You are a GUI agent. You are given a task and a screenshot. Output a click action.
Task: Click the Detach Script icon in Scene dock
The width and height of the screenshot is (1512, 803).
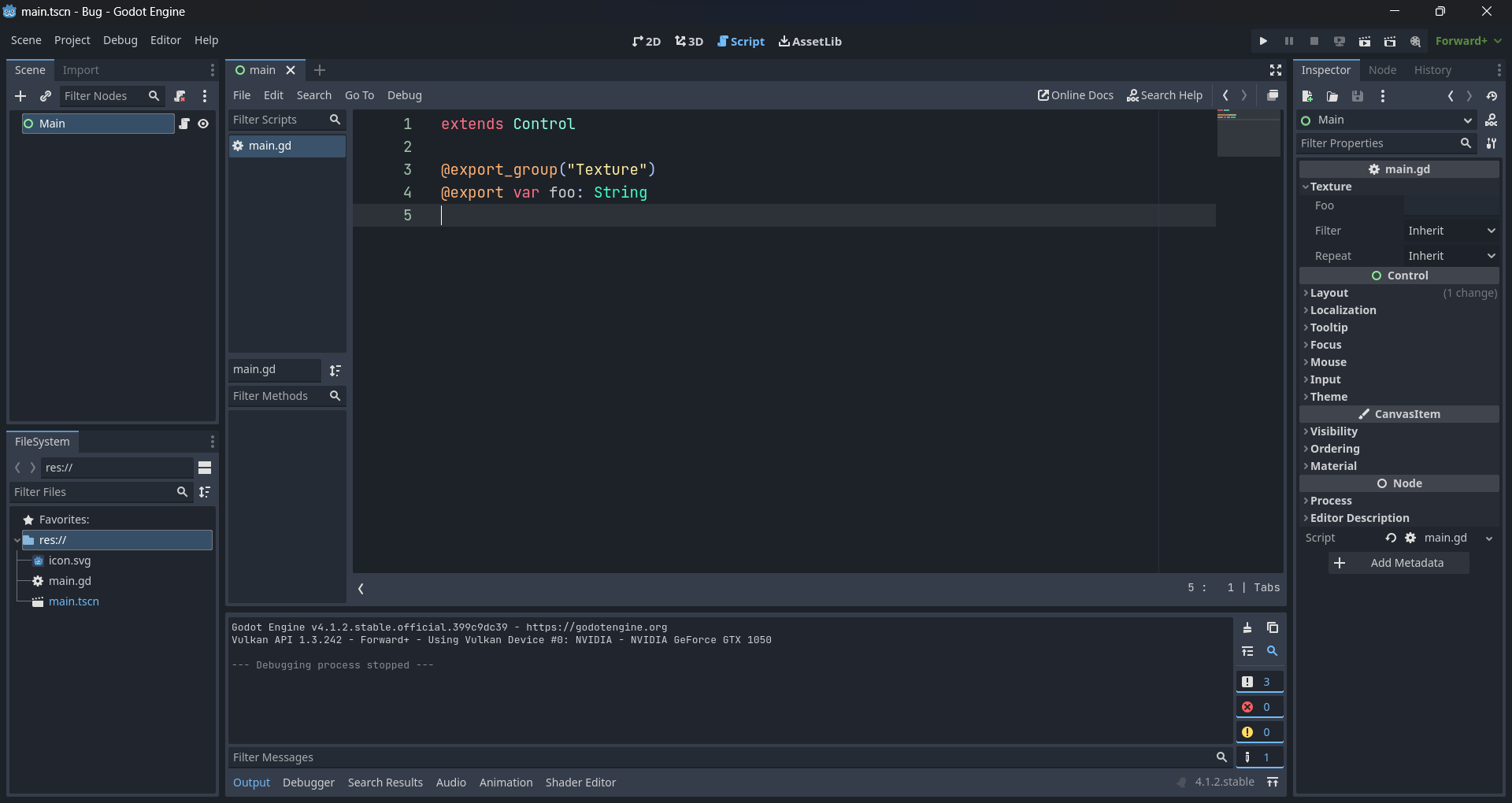(x=180, y=96)
